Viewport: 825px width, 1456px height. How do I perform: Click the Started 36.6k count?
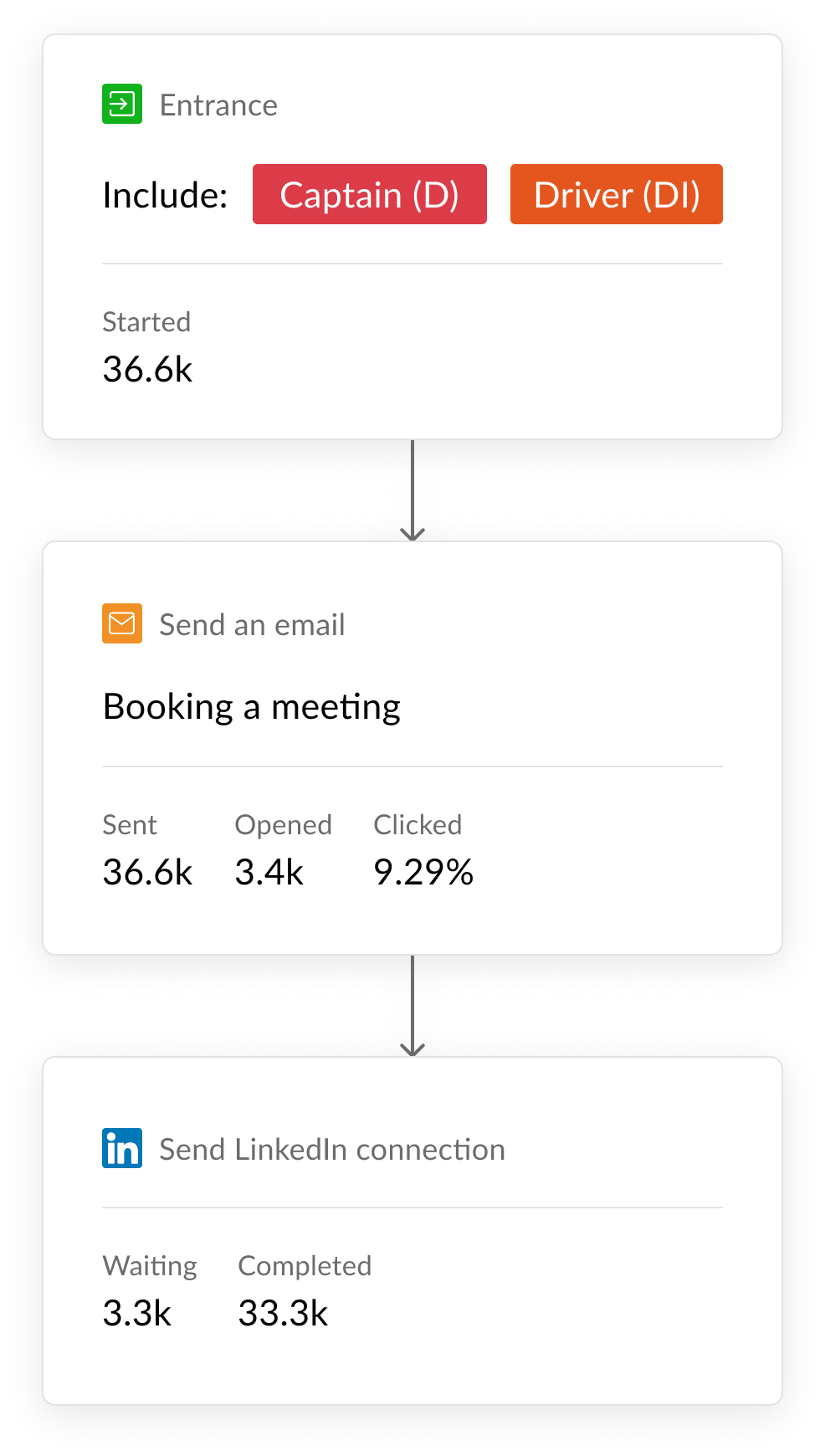click(x=147, y=369)
